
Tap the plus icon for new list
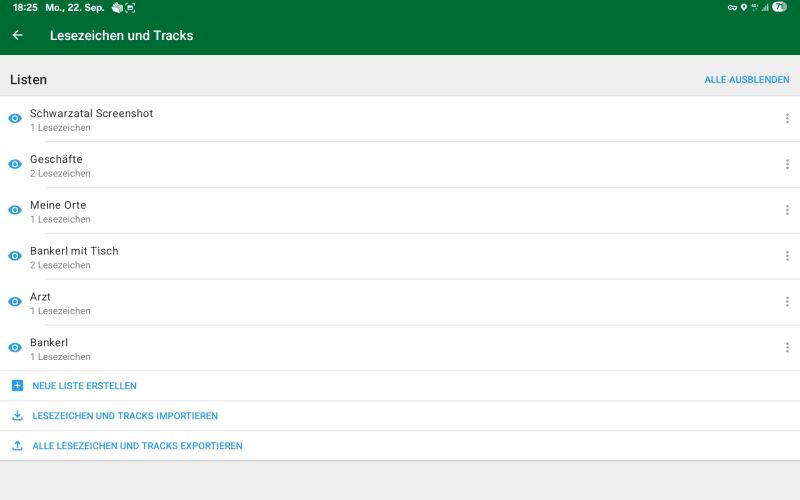click(x=17, y=386)
